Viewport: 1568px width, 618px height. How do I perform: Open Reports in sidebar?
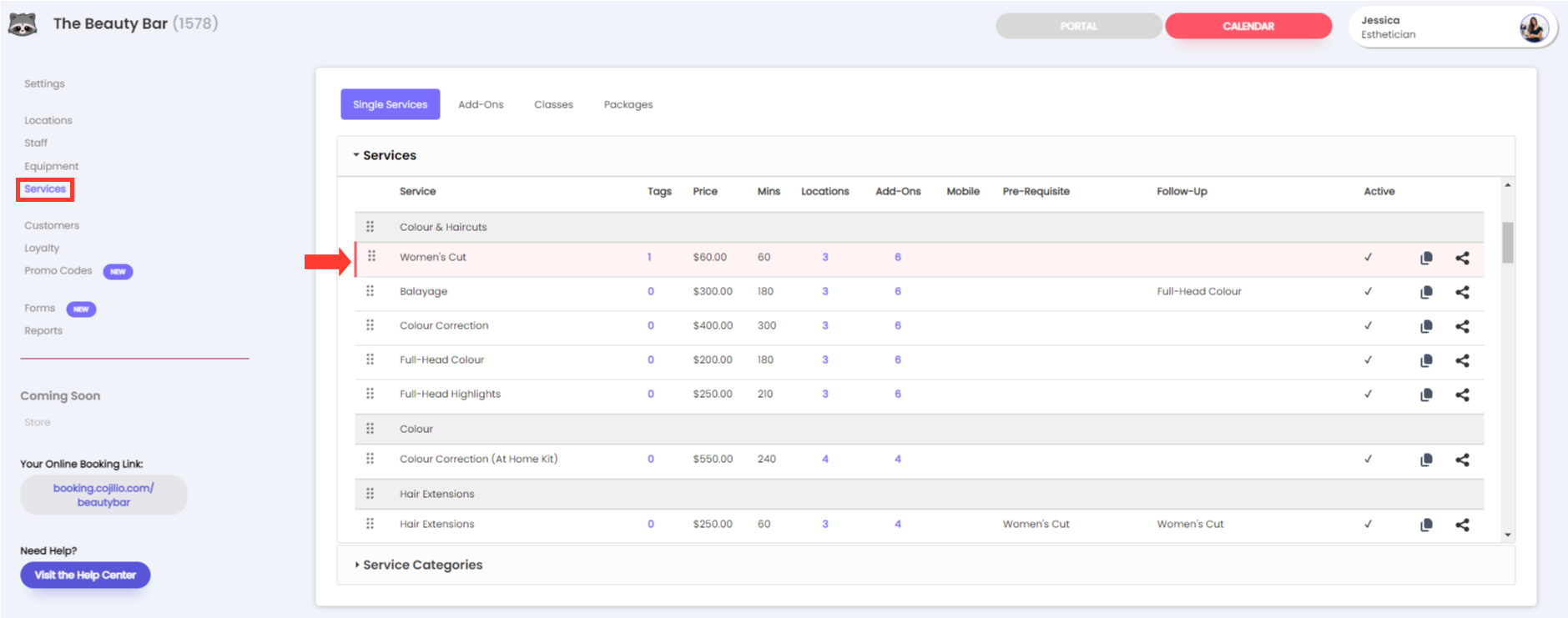pos(43,330)
